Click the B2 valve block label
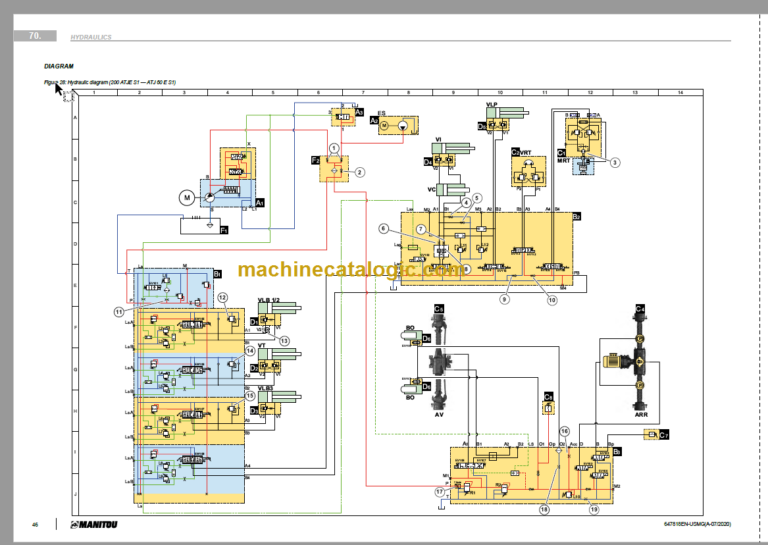Image resolution: width=768 pixels, height=545 pixels. (576, 216)
